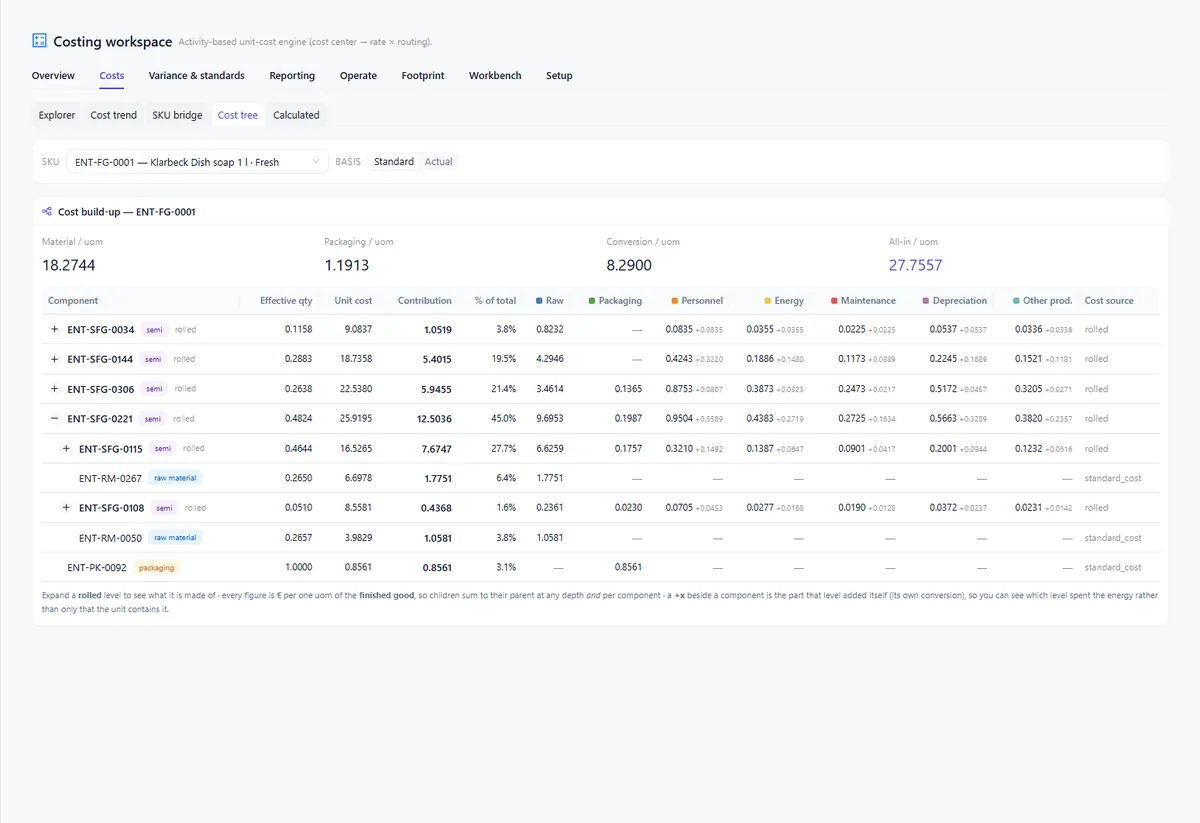Click raw value 9.6953 for ENT-SFG-0221
1200x823 pixels.
[x=549, y=419]
